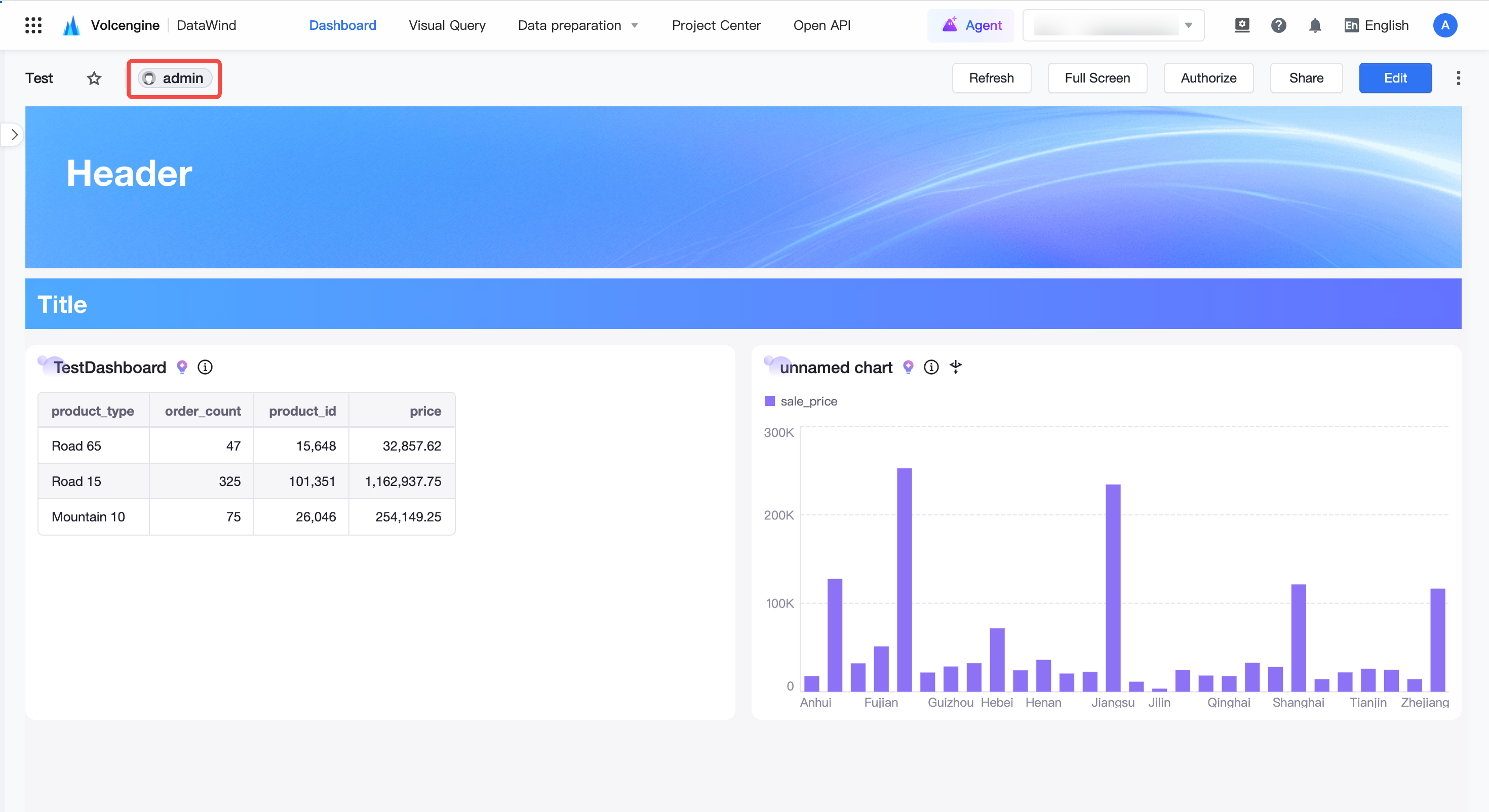Click the blue Edit button
Image resolution: width=1489 pixels, height=812 pixels.
pyautogui.click(x=1395, y=78)
